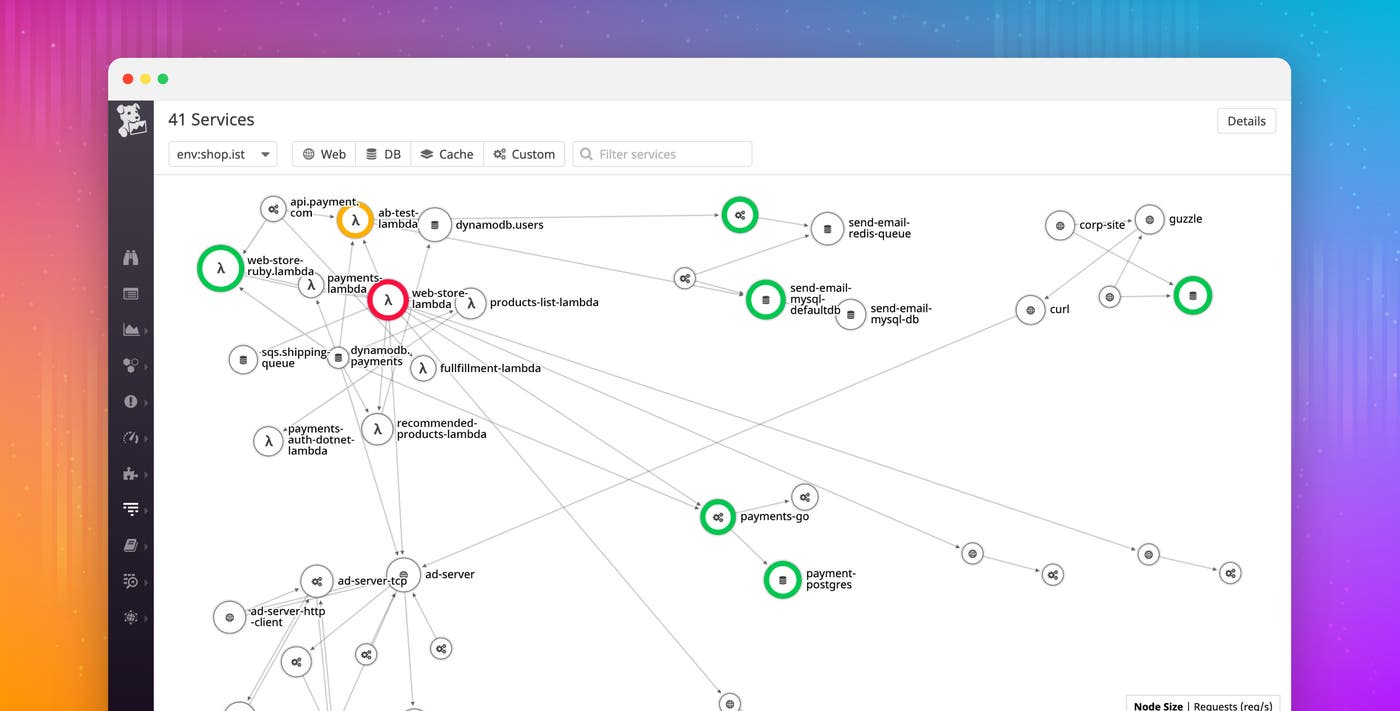Open the bottom Security sidebar icon

[x=131, y=617]
